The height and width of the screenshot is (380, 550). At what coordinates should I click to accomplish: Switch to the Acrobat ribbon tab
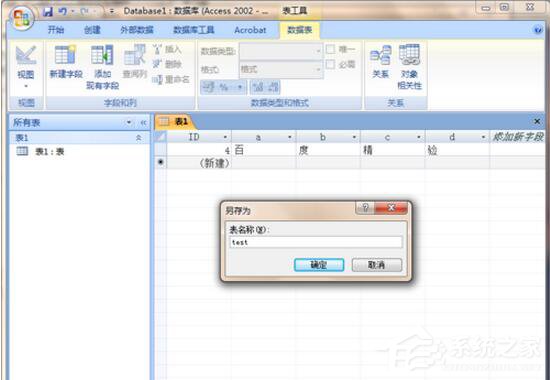250,30
